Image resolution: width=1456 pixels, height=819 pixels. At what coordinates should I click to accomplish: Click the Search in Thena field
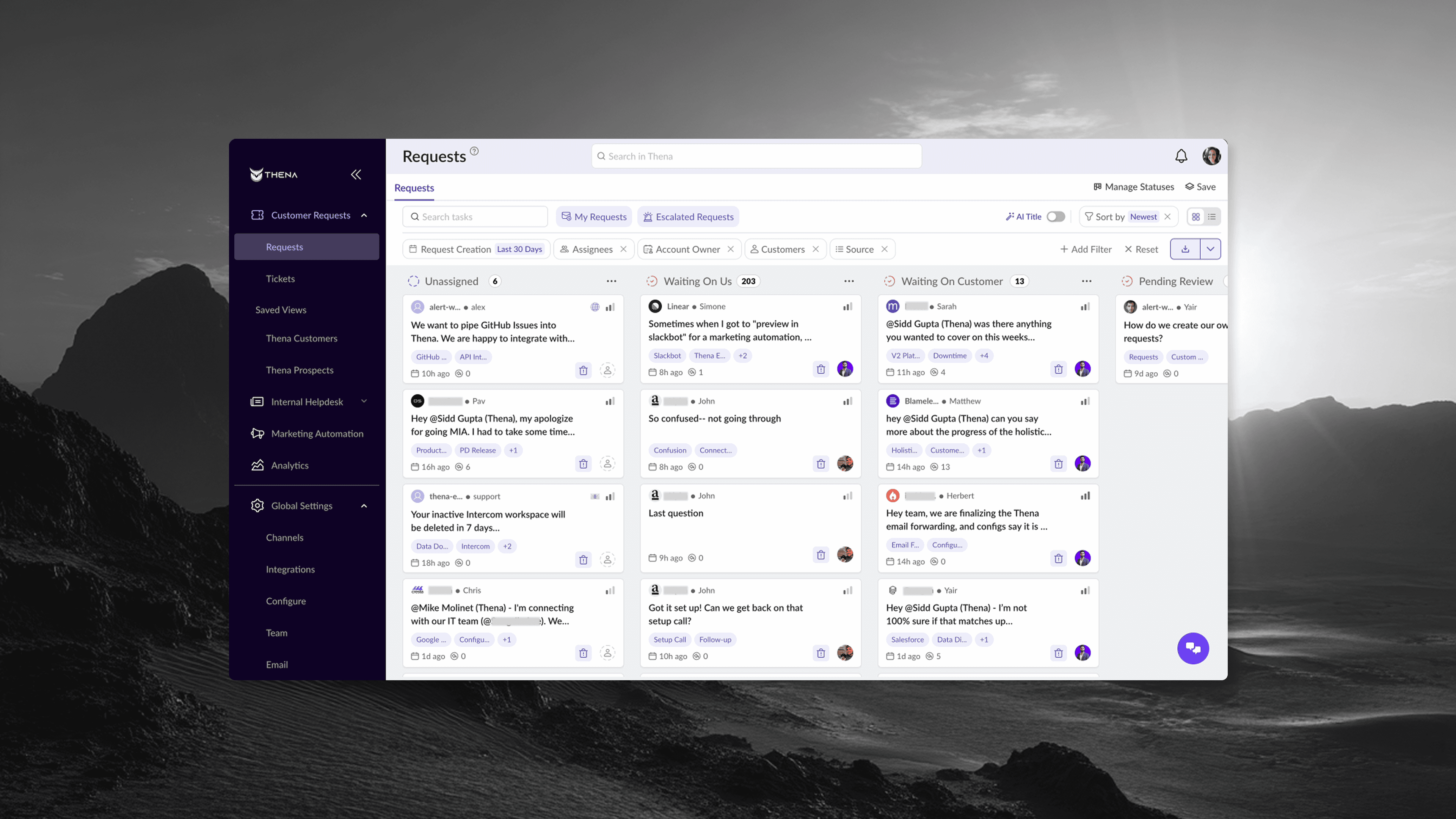756,156
